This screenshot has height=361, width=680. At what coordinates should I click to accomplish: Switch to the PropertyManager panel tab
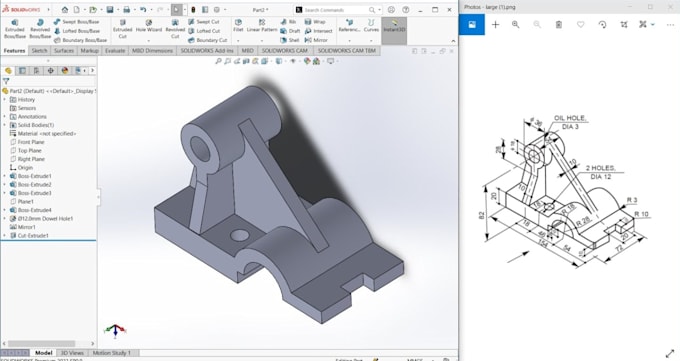[22, 70]
